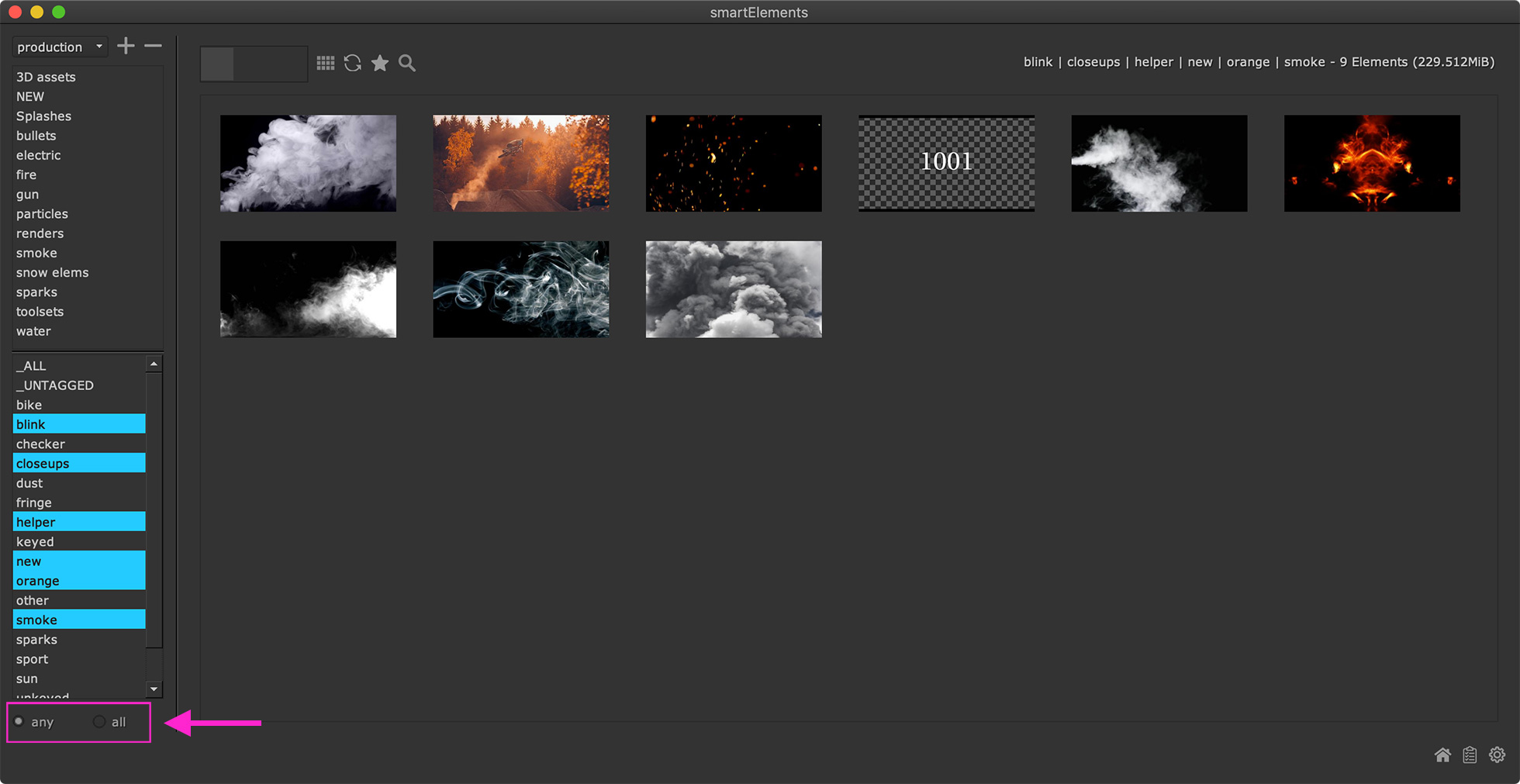This screenshot has width=1520, height=784.
Task: Open the settings gear
Action: point(1497,755)
